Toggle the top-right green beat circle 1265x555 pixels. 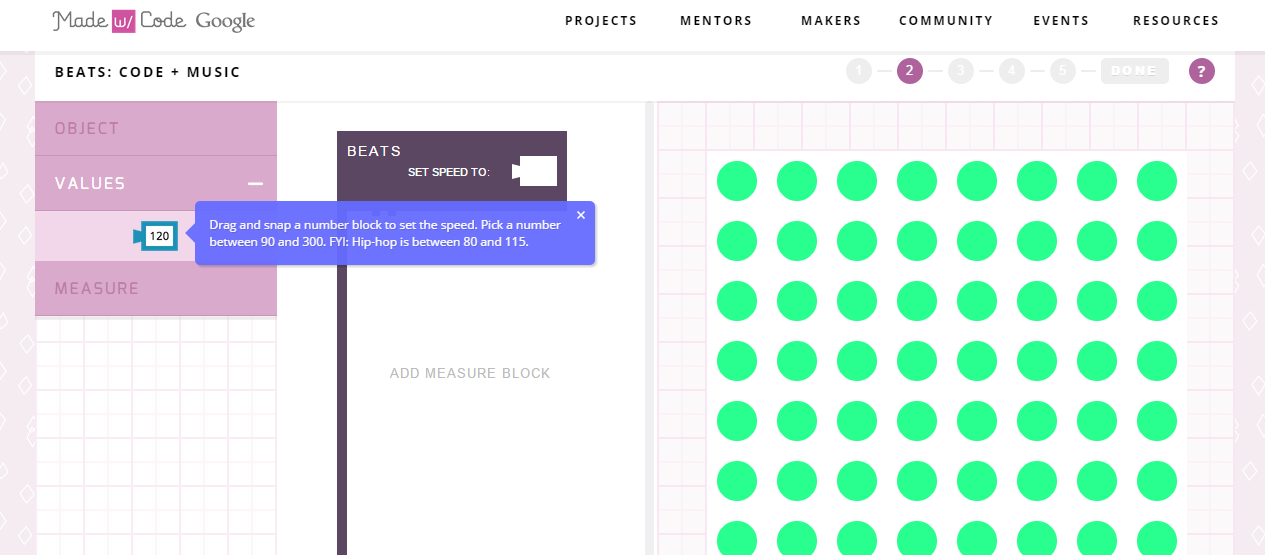point(1157,181)
